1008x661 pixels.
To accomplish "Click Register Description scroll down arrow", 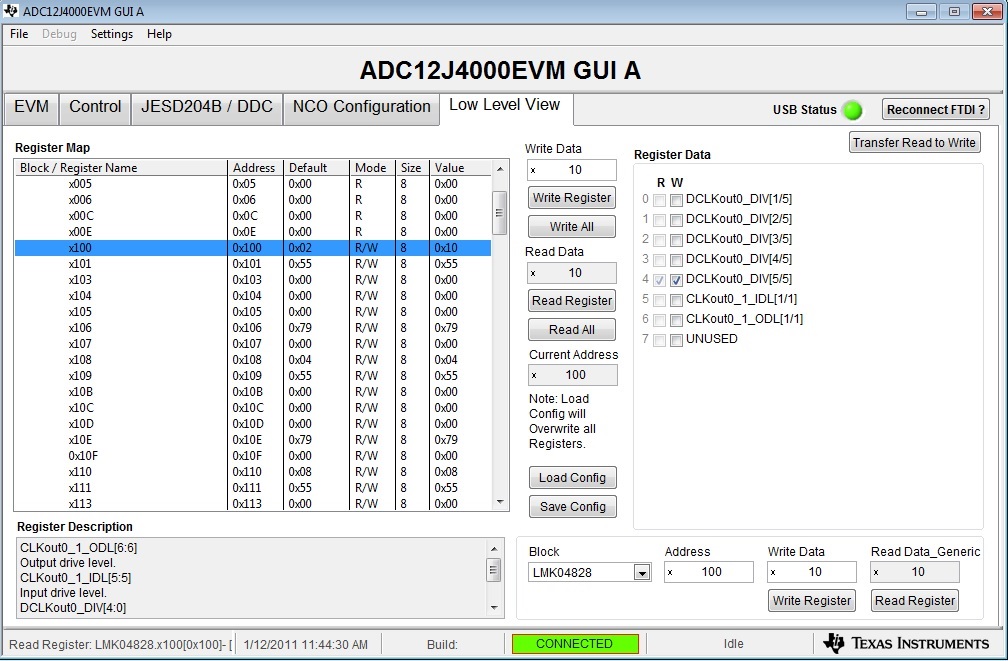I will point(494,608).
